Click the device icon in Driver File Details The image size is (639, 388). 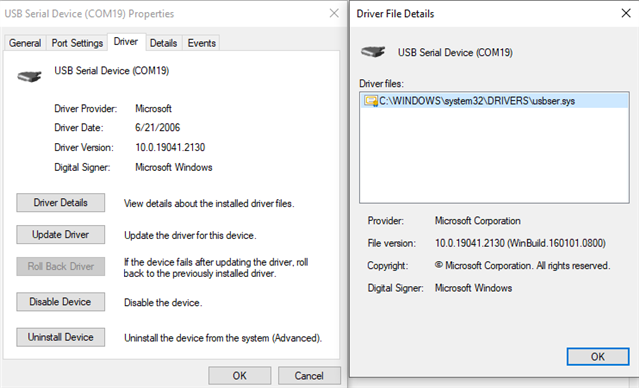point(373,52)
